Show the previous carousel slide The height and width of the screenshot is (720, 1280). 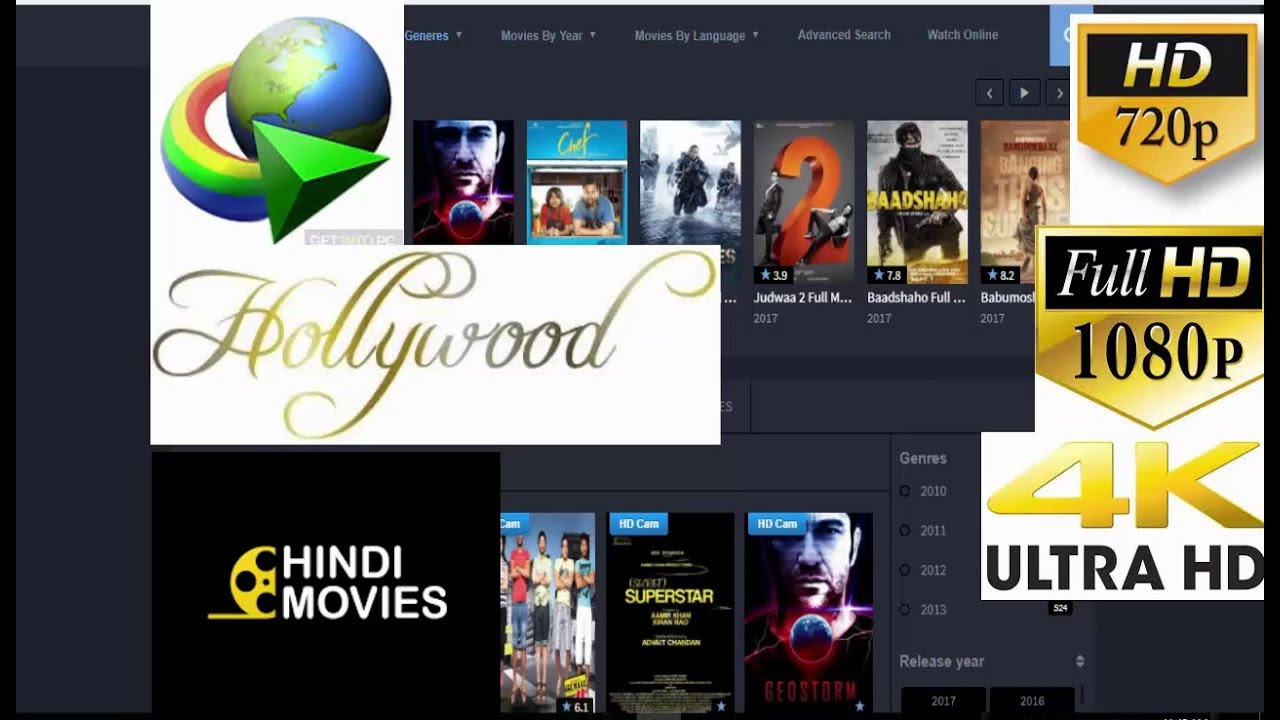point(989,93)
